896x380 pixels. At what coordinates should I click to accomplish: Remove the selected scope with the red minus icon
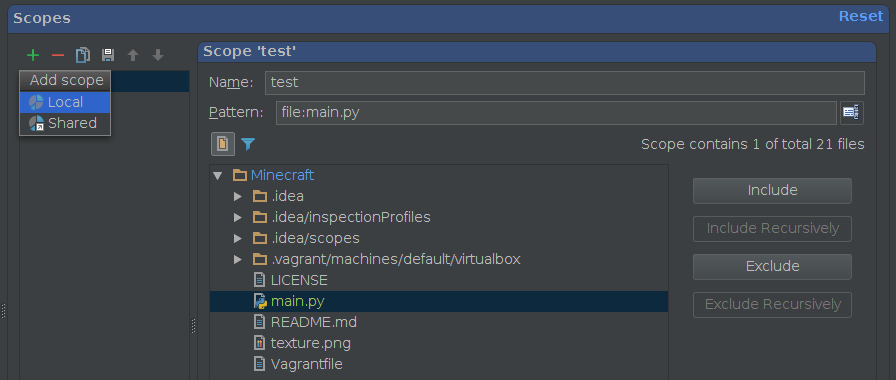58,55
